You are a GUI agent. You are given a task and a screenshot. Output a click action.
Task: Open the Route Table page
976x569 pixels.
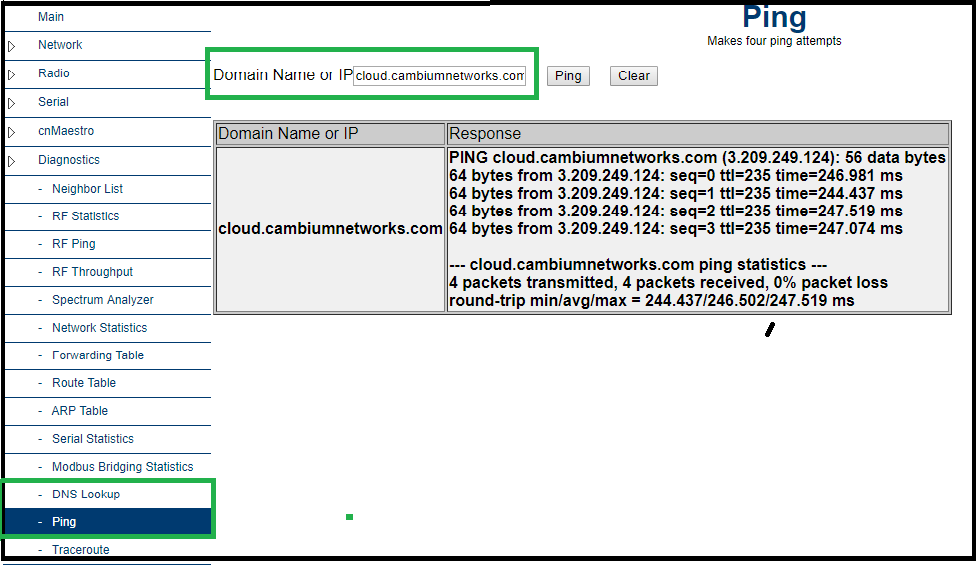(84, 383)
